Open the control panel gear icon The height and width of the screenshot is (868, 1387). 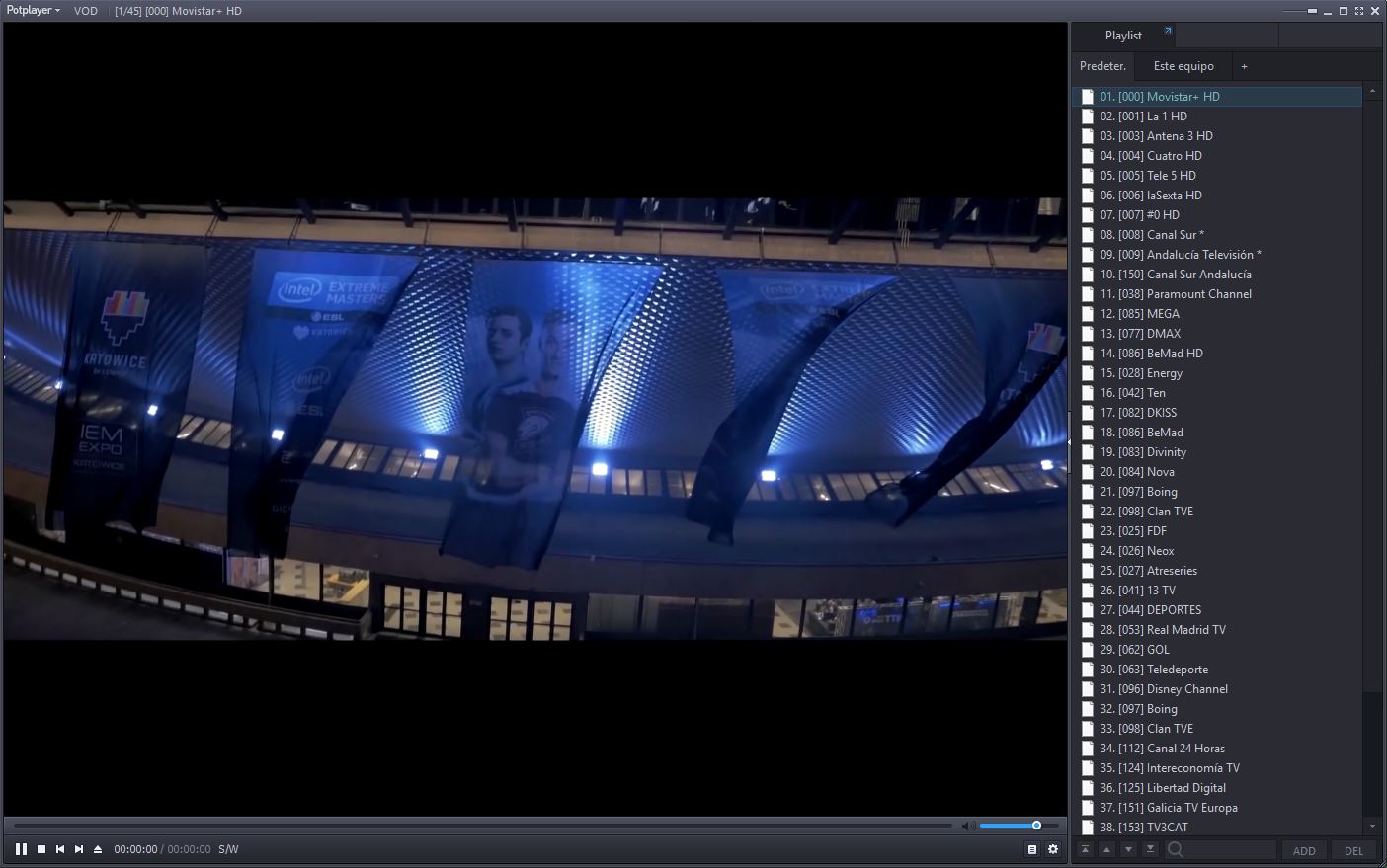pos(1053,849)
